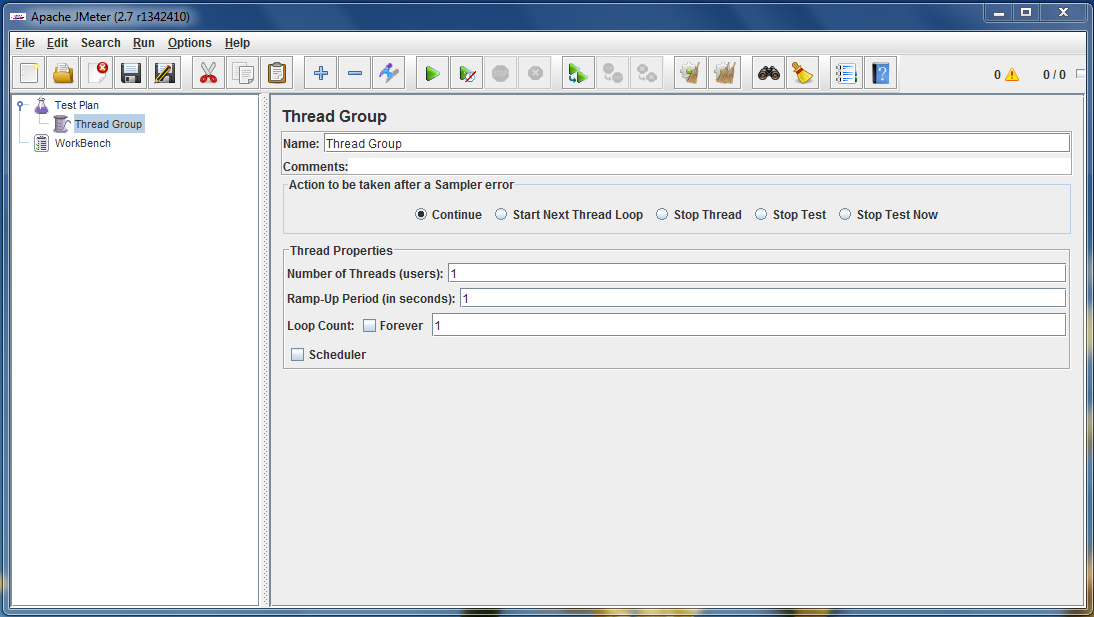
Task: Select Test Plan in the tree
Action: coord(77,105)
